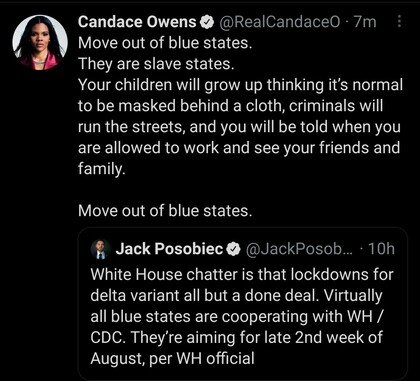Image resolution: width=420 pixels, height=381 pixels.
Task: Click the 10h quoted tweet timestamp
Action: 381,249
